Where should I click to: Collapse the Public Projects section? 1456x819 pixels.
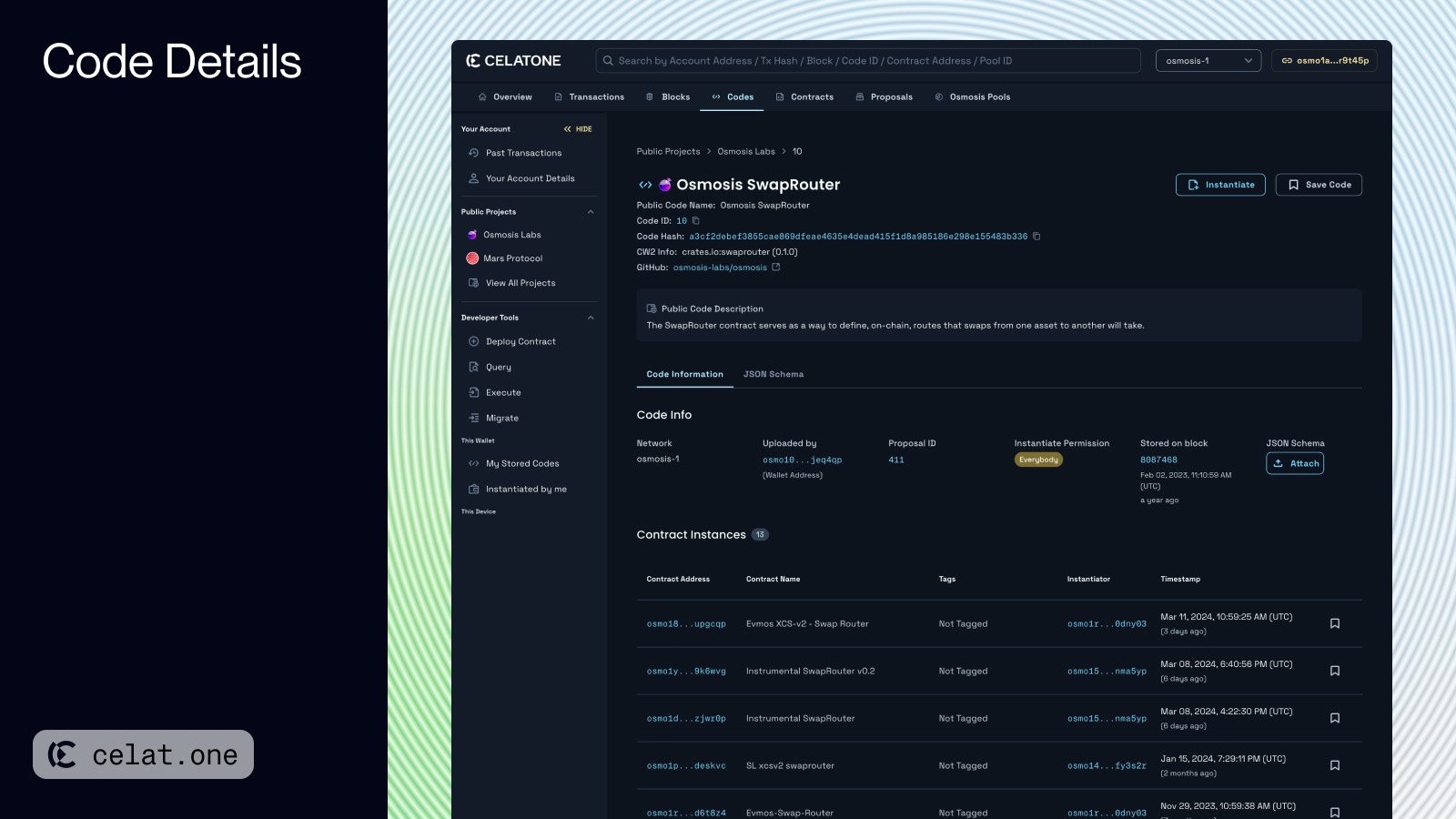pos(591,212)
